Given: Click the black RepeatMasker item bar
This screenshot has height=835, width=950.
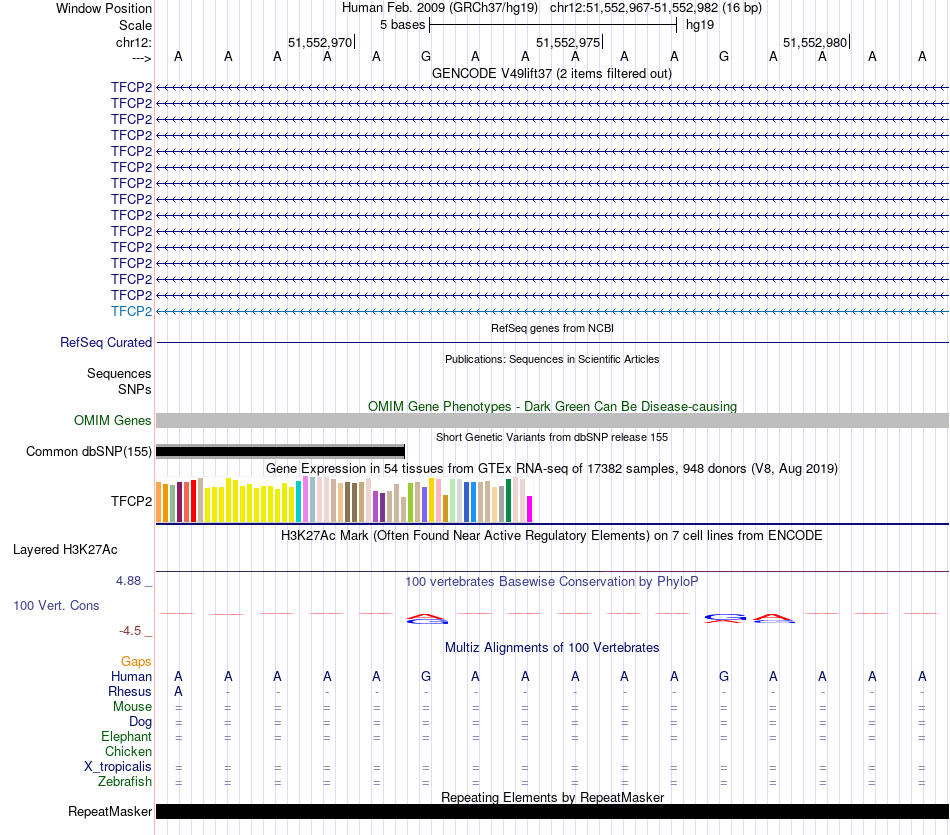Looking at the screenshot, I should coord(552,811).
